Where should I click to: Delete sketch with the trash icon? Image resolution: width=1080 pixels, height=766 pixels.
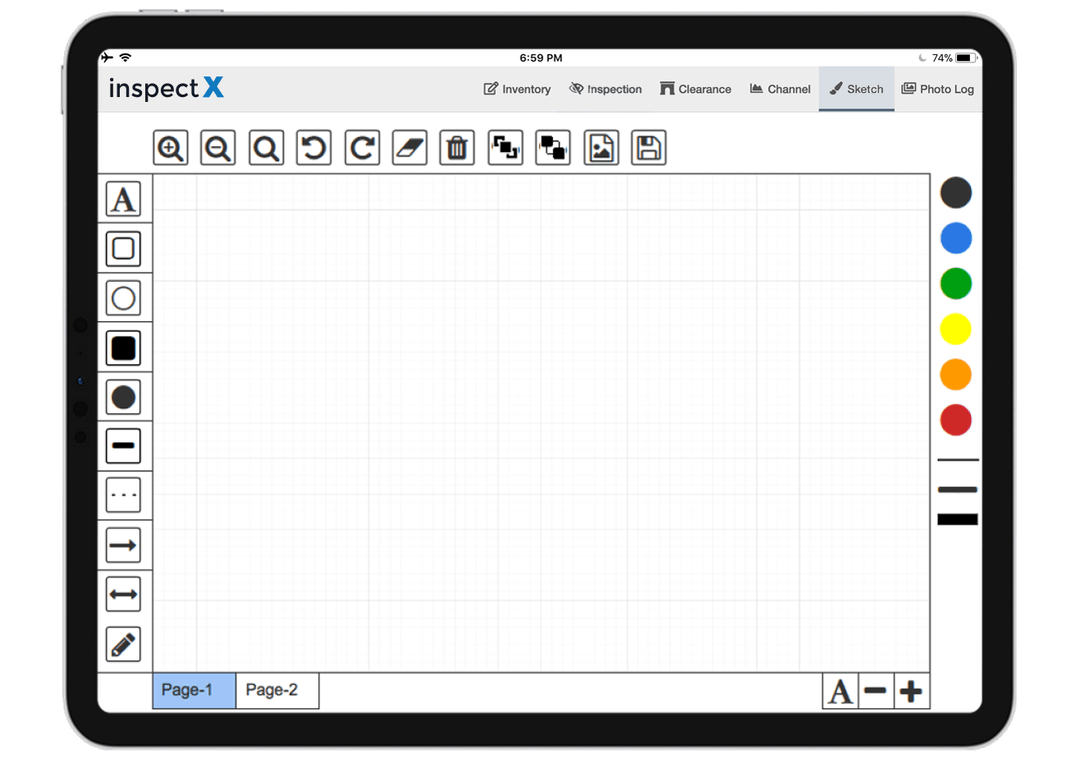pyautogui.click(x=457, y=147)
